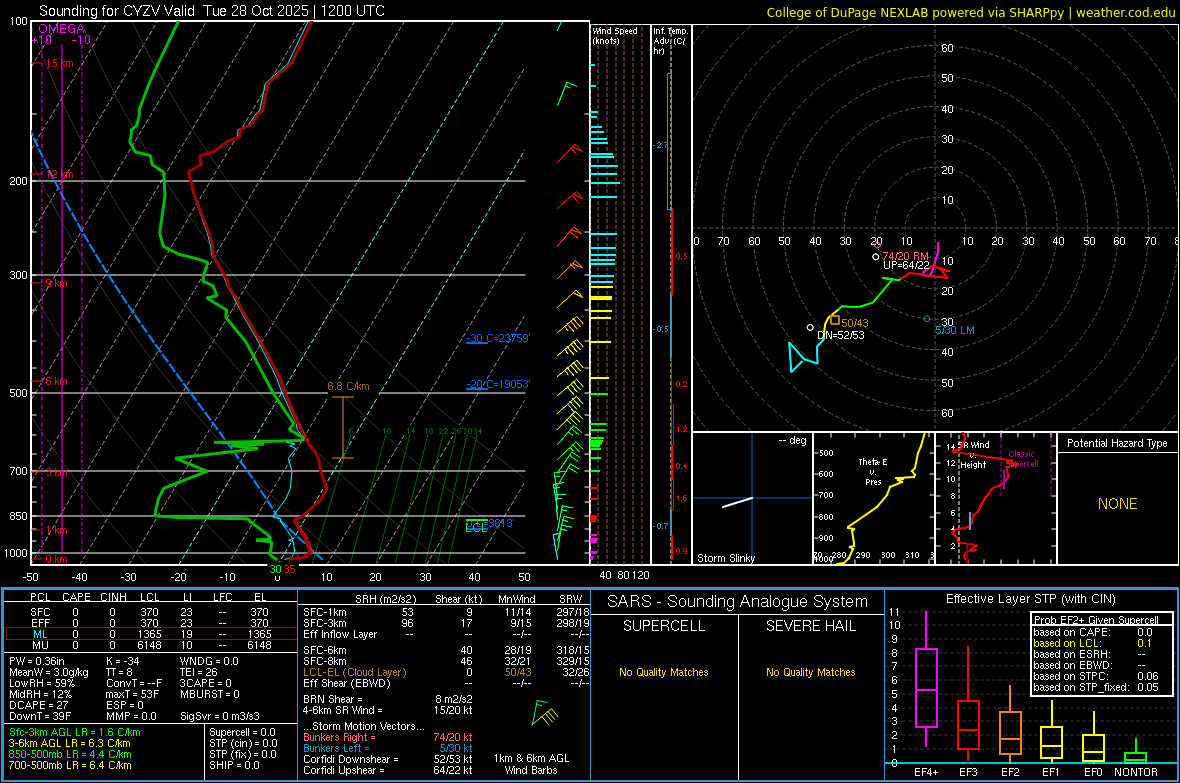Viewport: 1180px width, 783px height.
Task: Select the 'DN=52/53' hodograph label
Action: (x=841, y=335)
